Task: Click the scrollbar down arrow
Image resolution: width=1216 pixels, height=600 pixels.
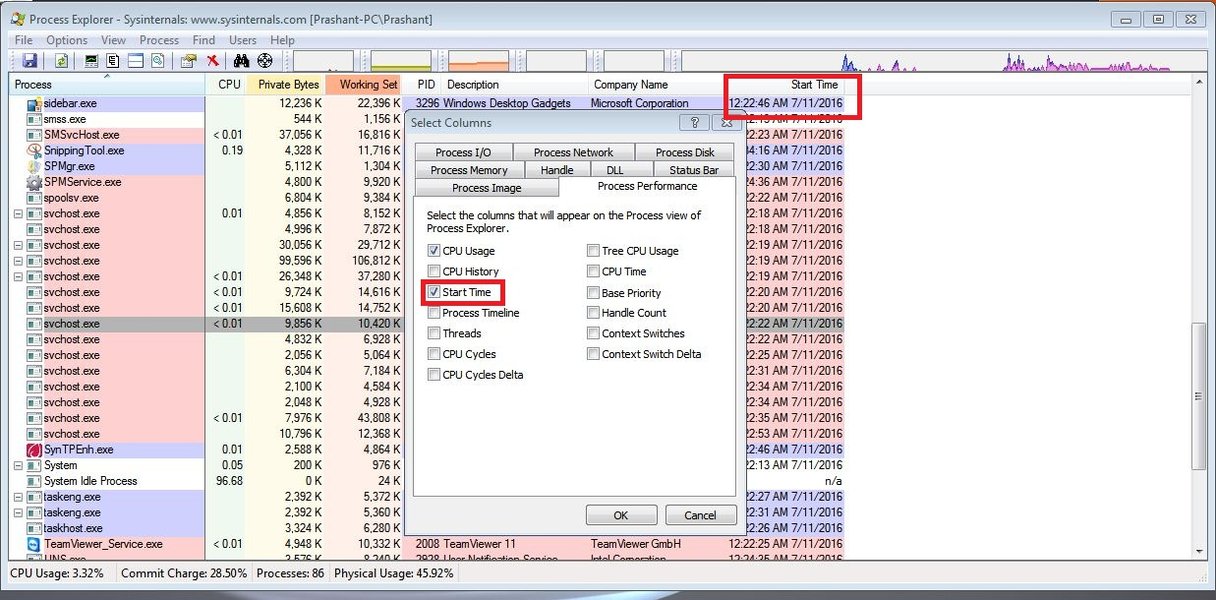Action: tap(1198, 550)
